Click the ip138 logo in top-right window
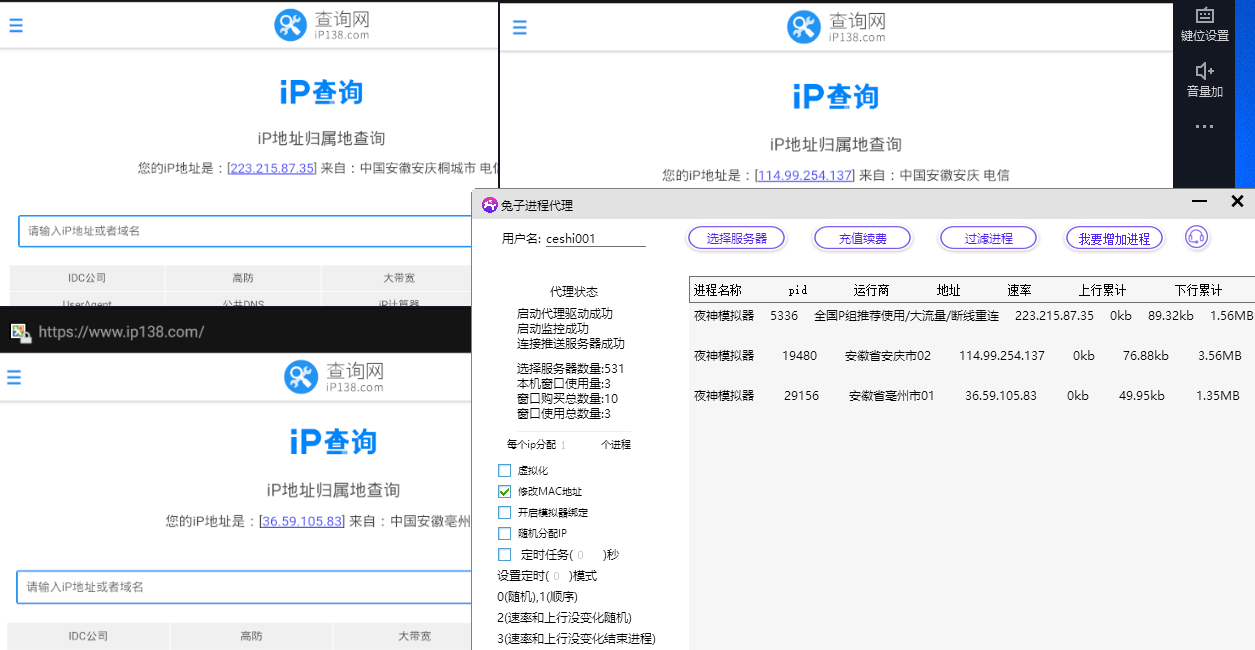This screenshot has width=1255, height=650. pyautogui.click(x=836, y=27)
